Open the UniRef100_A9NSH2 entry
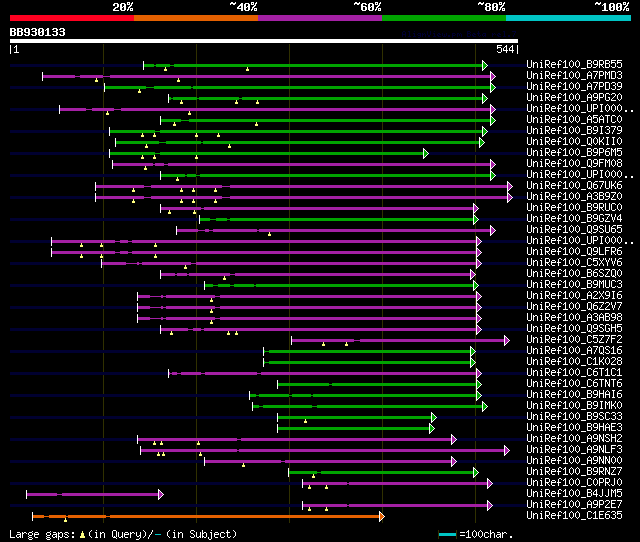640x542 pixels. coord(574,439)
